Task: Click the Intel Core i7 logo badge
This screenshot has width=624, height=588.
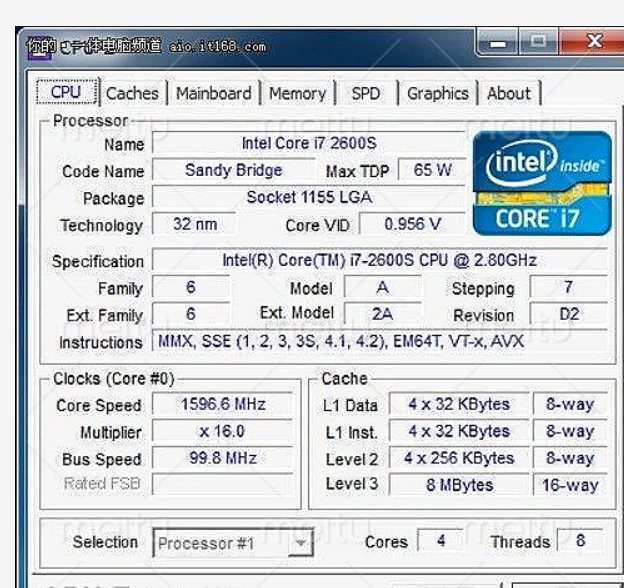Action: point(542,183)
